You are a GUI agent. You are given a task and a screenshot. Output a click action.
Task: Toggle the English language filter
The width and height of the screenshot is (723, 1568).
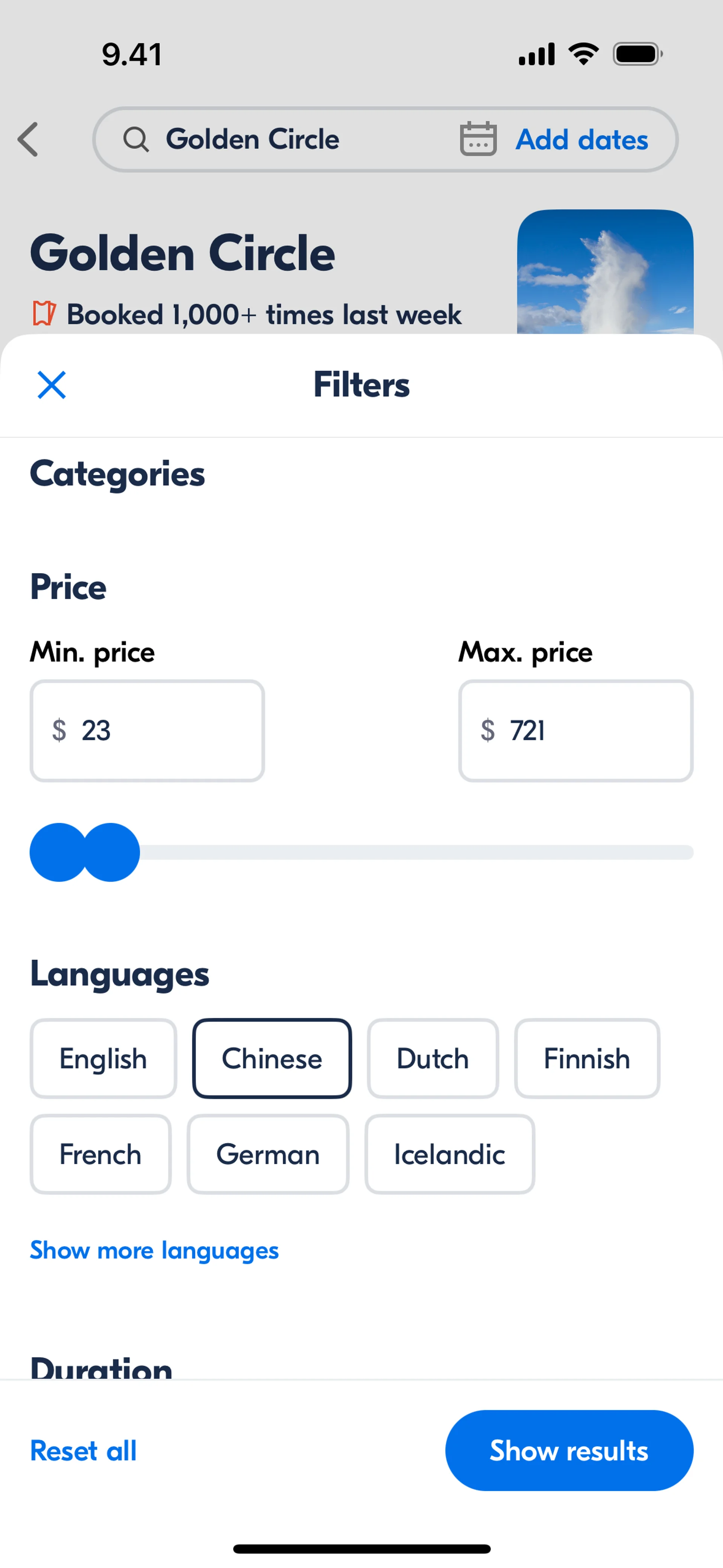(x=103, y=1059)
